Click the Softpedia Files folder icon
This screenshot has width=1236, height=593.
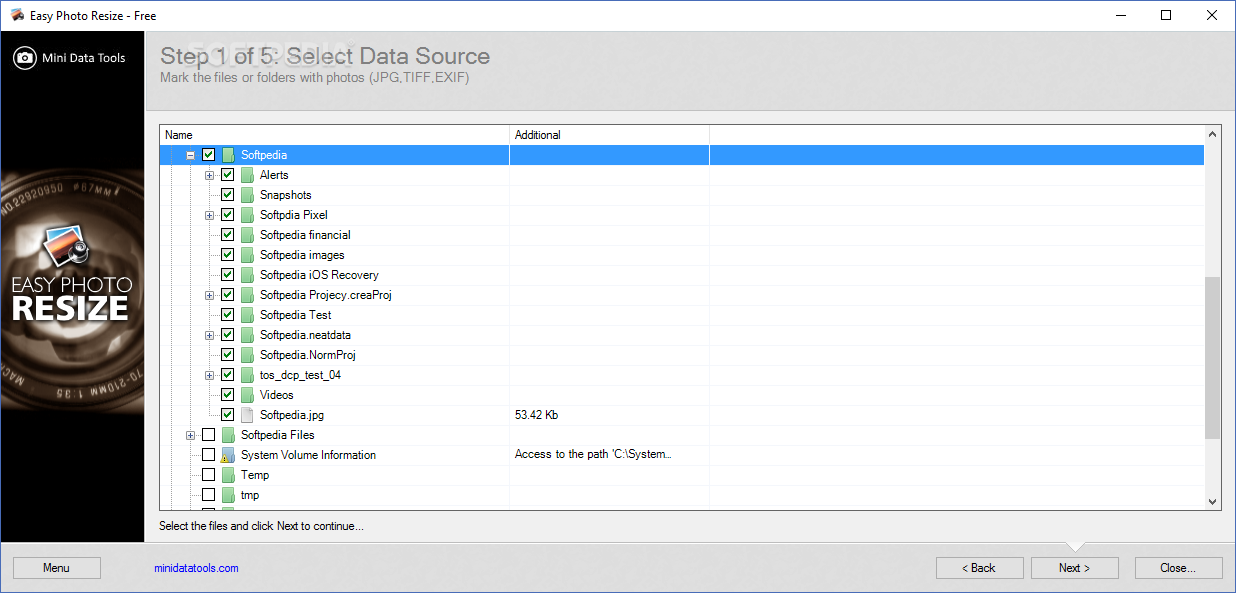(228, 435)
